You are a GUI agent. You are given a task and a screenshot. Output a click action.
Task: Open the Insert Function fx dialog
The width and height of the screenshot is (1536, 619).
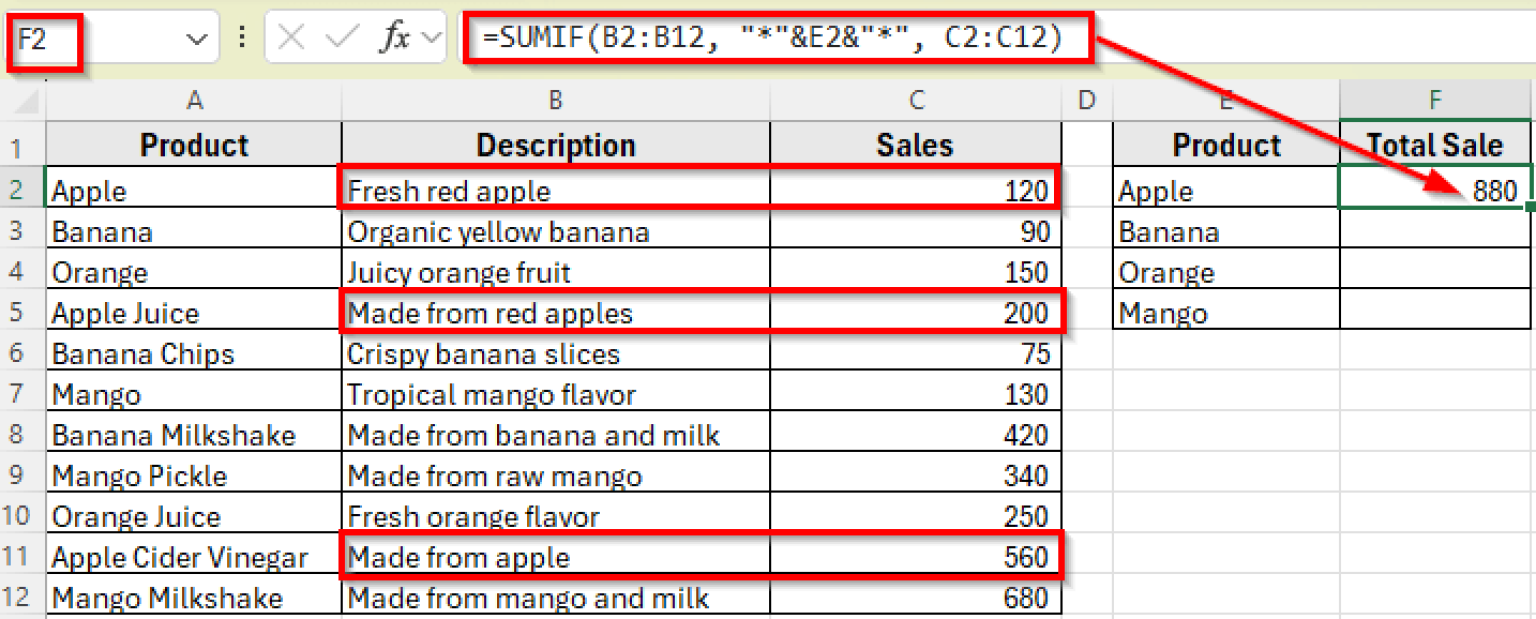click(x=395, y=39)
